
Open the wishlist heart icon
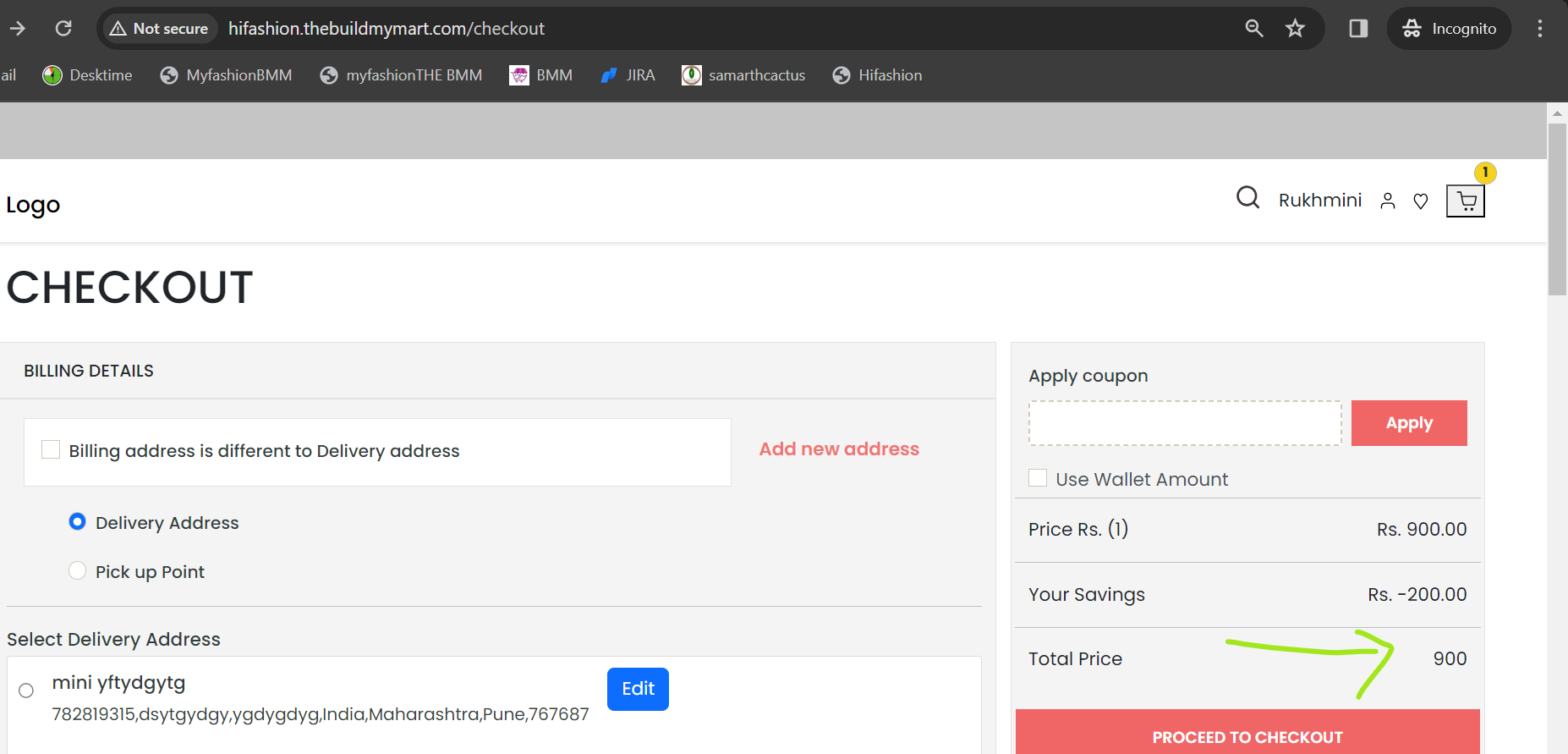[x=1421, y=201]
